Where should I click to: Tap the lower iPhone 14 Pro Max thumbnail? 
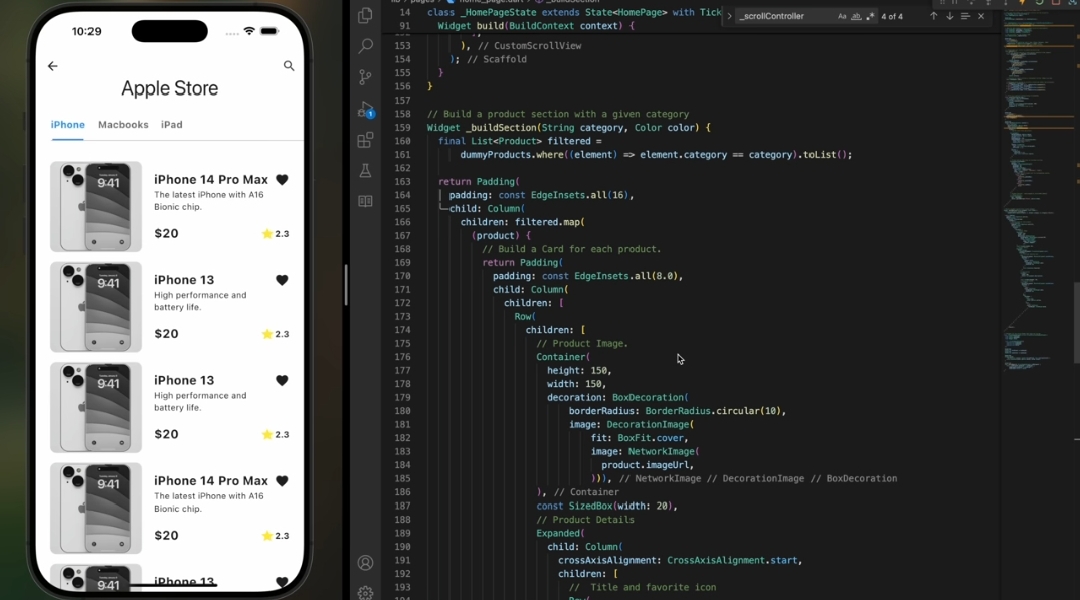(96, 508)
